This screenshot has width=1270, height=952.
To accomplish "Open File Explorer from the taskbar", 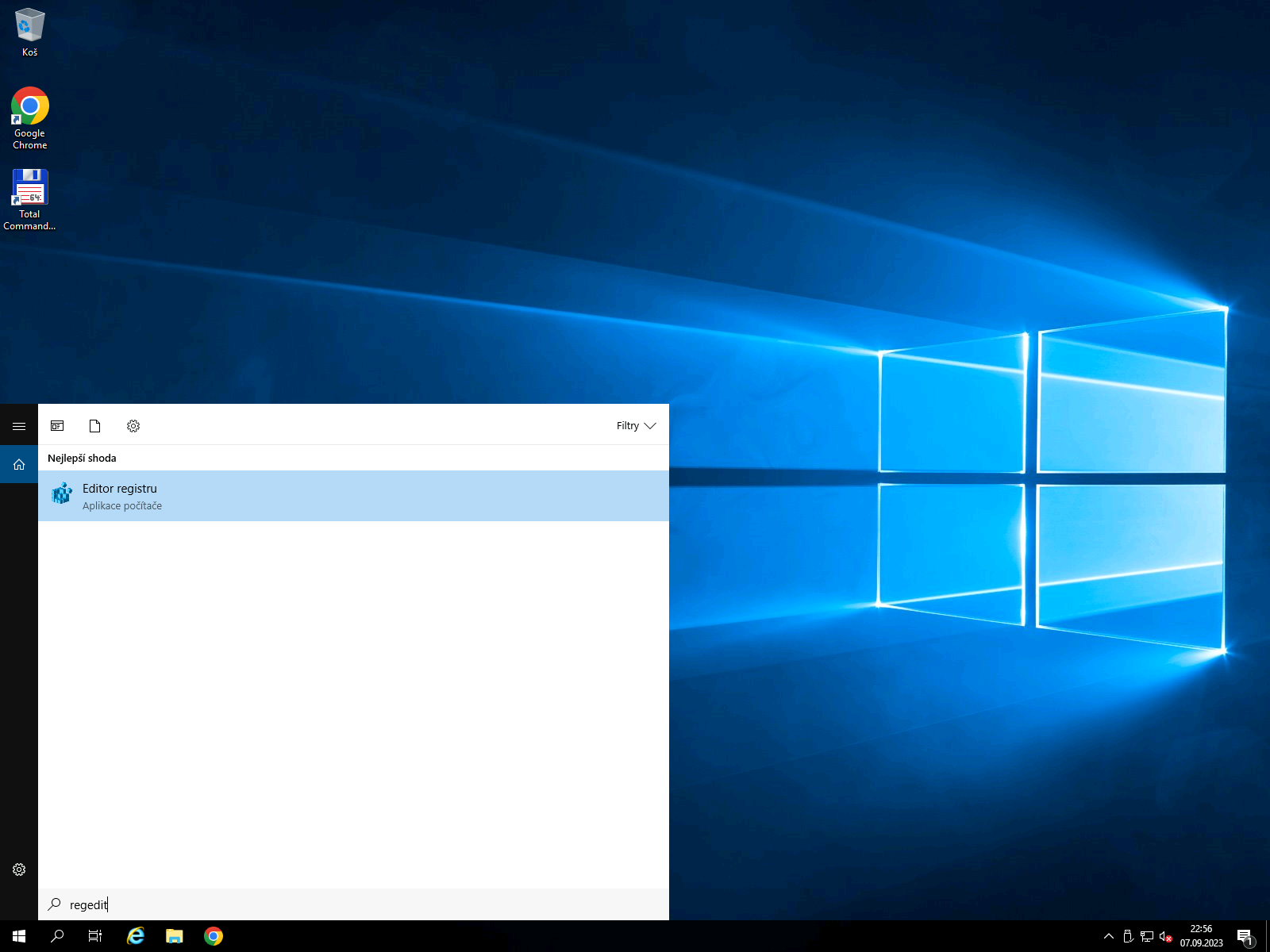I will click(x=175, y=936).
